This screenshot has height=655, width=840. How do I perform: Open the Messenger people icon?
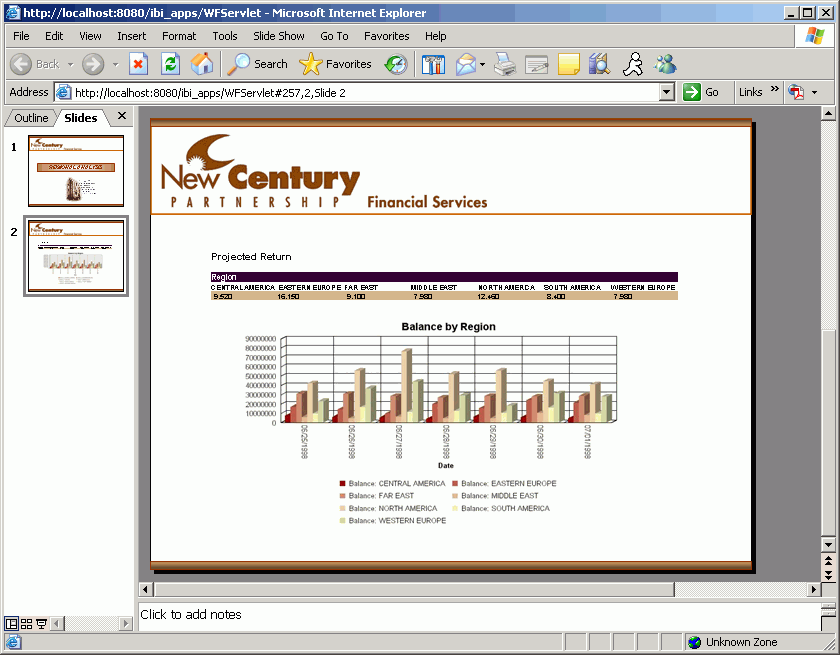coord(665,64)
